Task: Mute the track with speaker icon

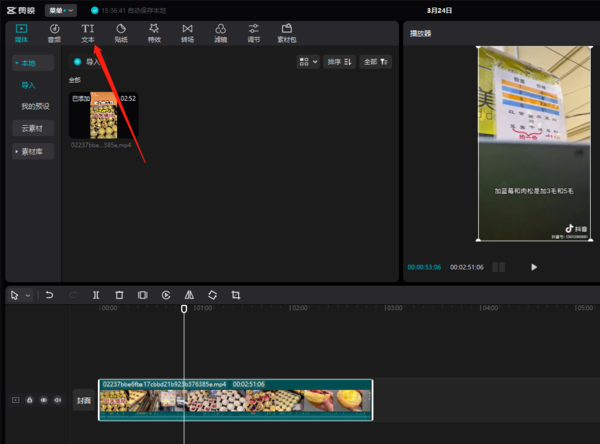Action: [x=56, y=400]
